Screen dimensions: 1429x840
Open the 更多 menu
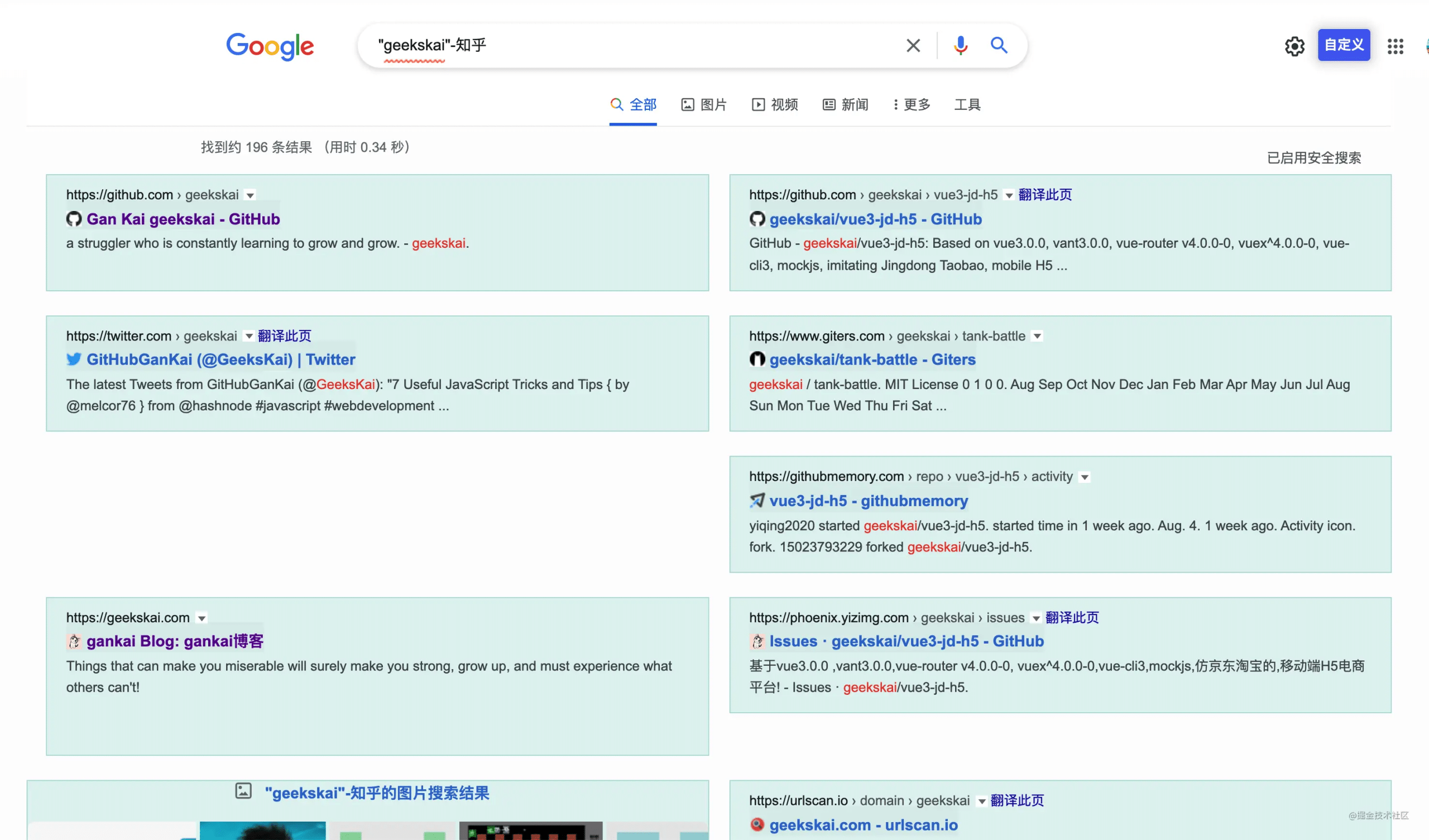click(912, 105)
